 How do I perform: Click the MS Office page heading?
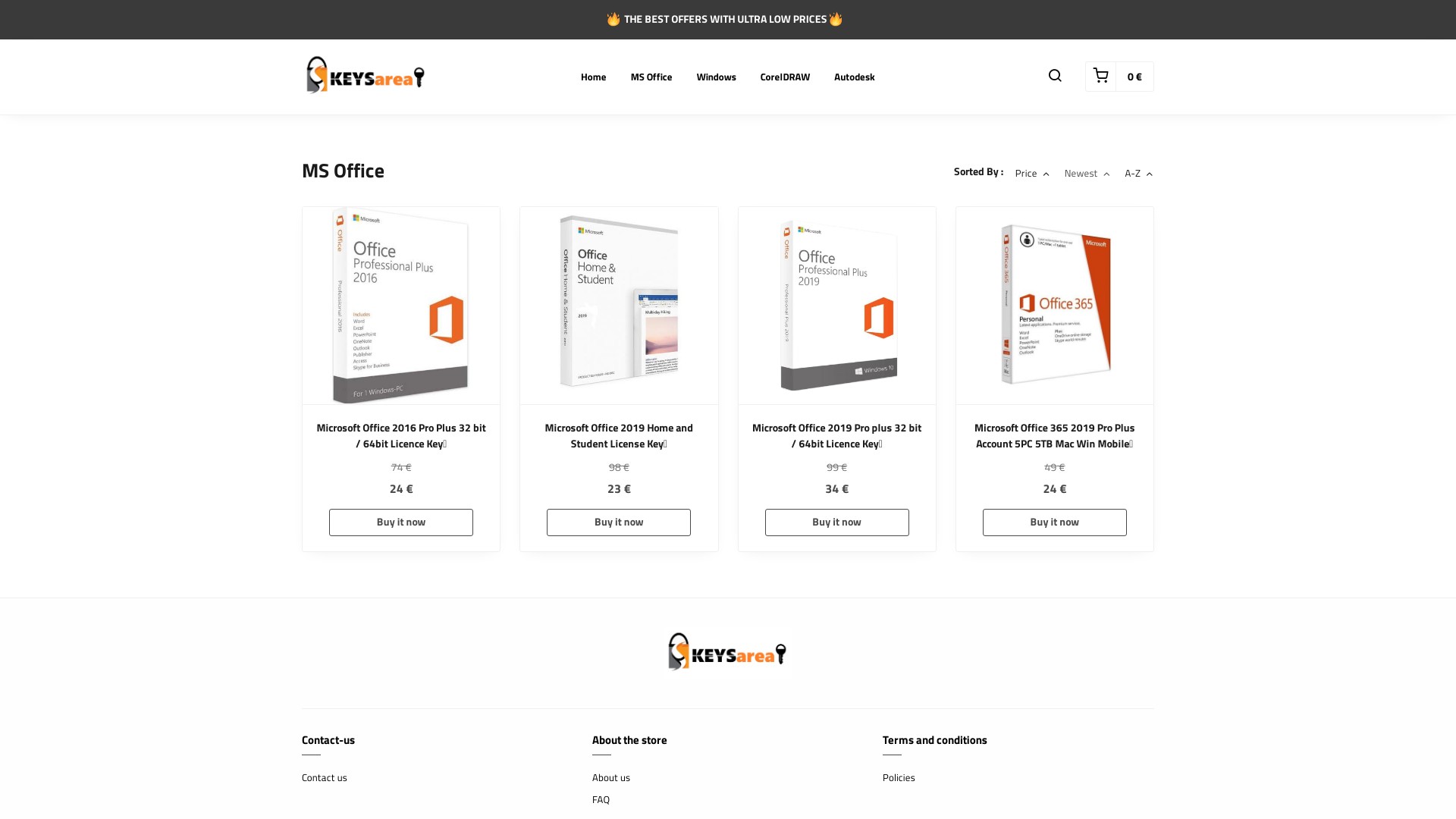[x=343, y=171]
